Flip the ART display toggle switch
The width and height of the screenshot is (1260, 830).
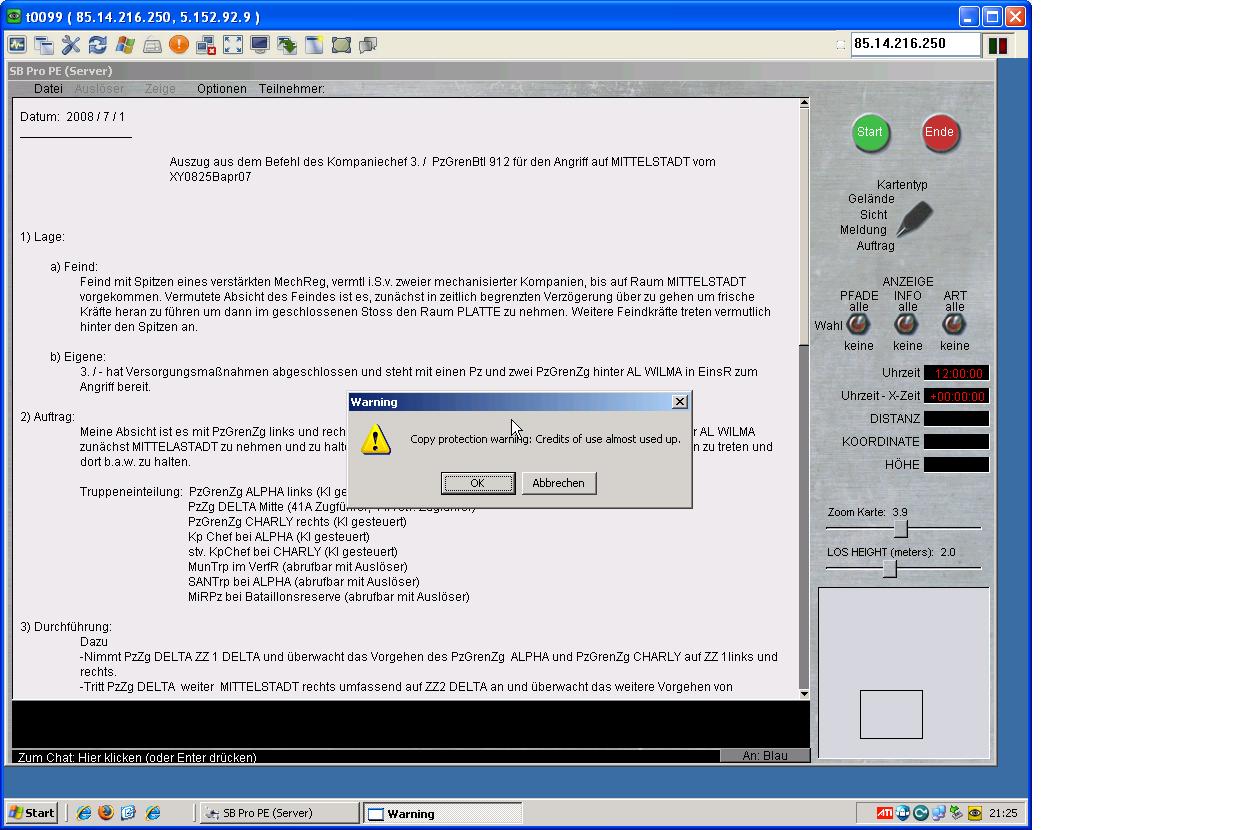click(954, 325)
